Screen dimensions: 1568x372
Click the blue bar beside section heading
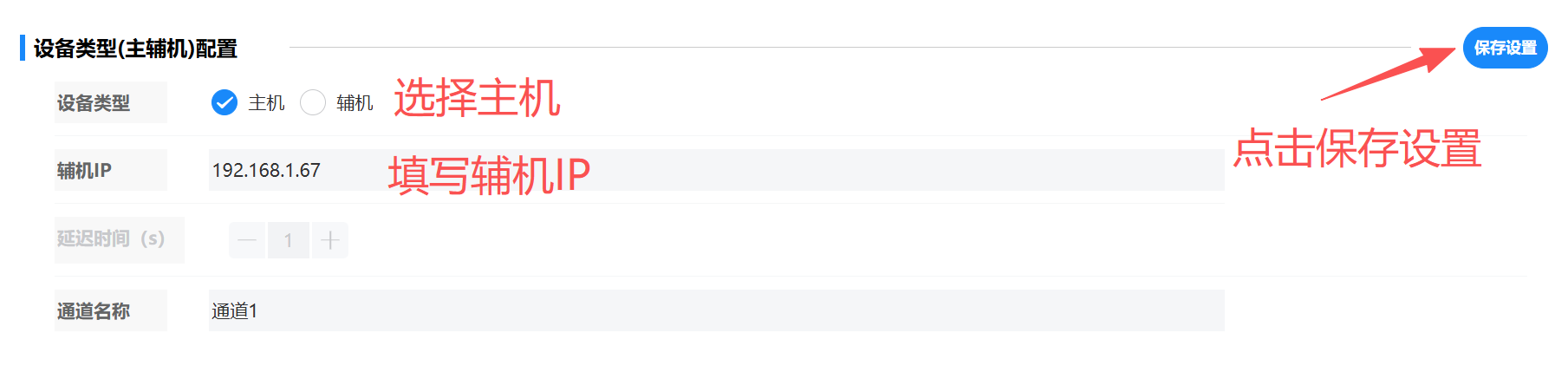pyautogui.click(x=23, y=48)
